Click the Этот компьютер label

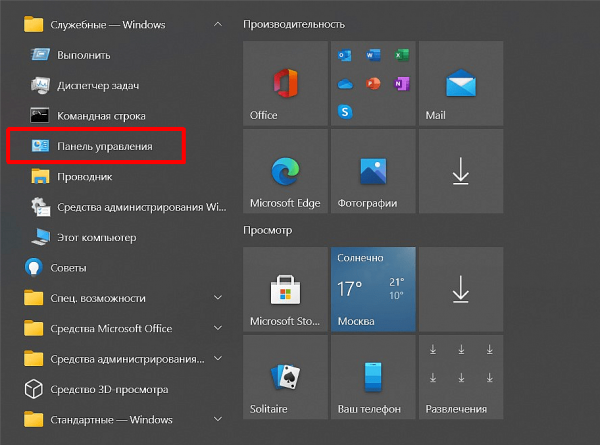point(96,238)
